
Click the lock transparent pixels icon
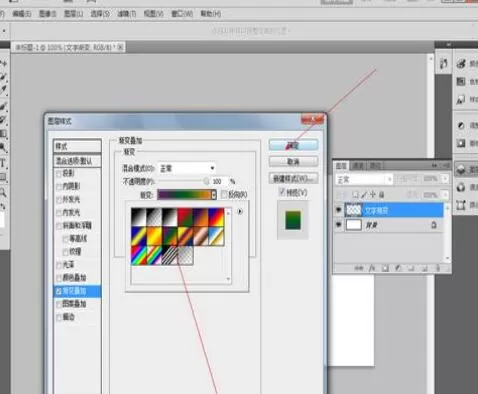(356, 194)
